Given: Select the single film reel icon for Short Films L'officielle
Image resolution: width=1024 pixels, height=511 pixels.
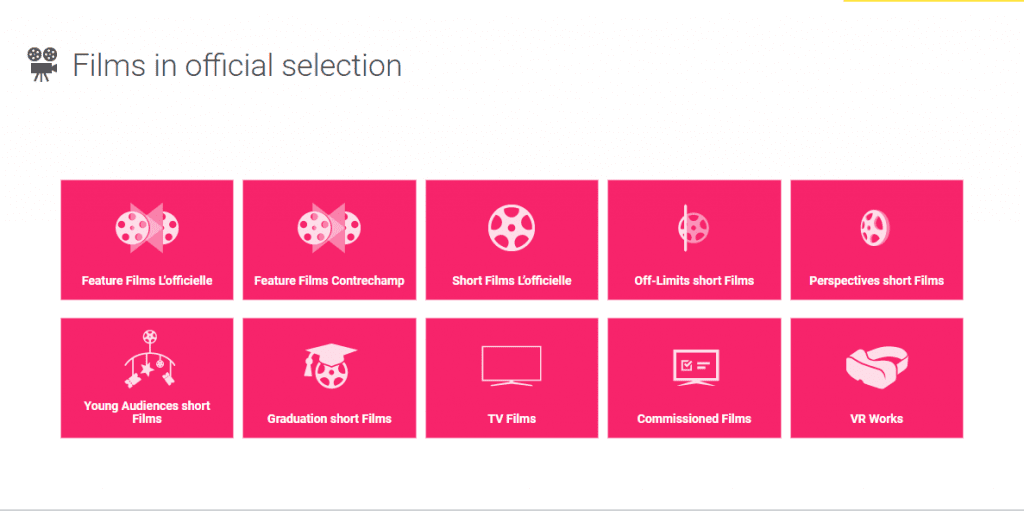Looking at the screenshot, I should pyautogui.click(x=511, y=228).
